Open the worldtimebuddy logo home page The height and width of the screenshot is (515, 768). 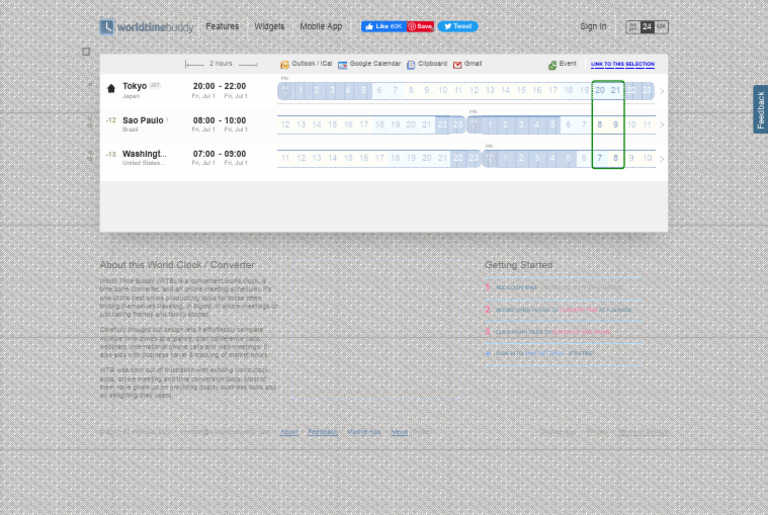pos(146,27)
